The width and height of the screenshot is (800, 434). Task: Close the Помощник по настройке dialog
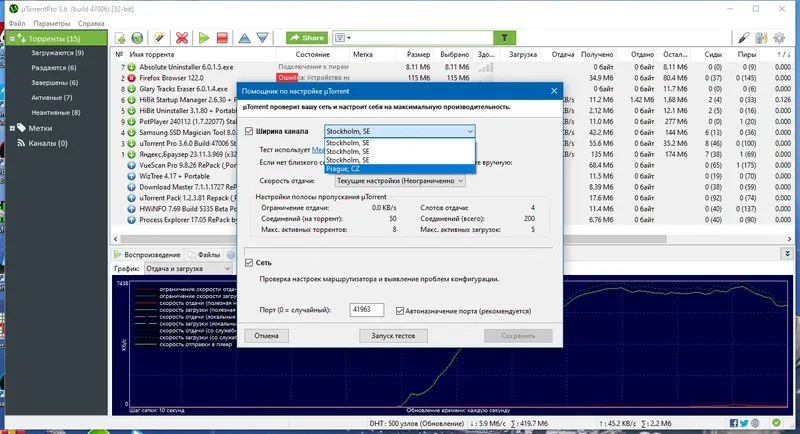(554, 91)
